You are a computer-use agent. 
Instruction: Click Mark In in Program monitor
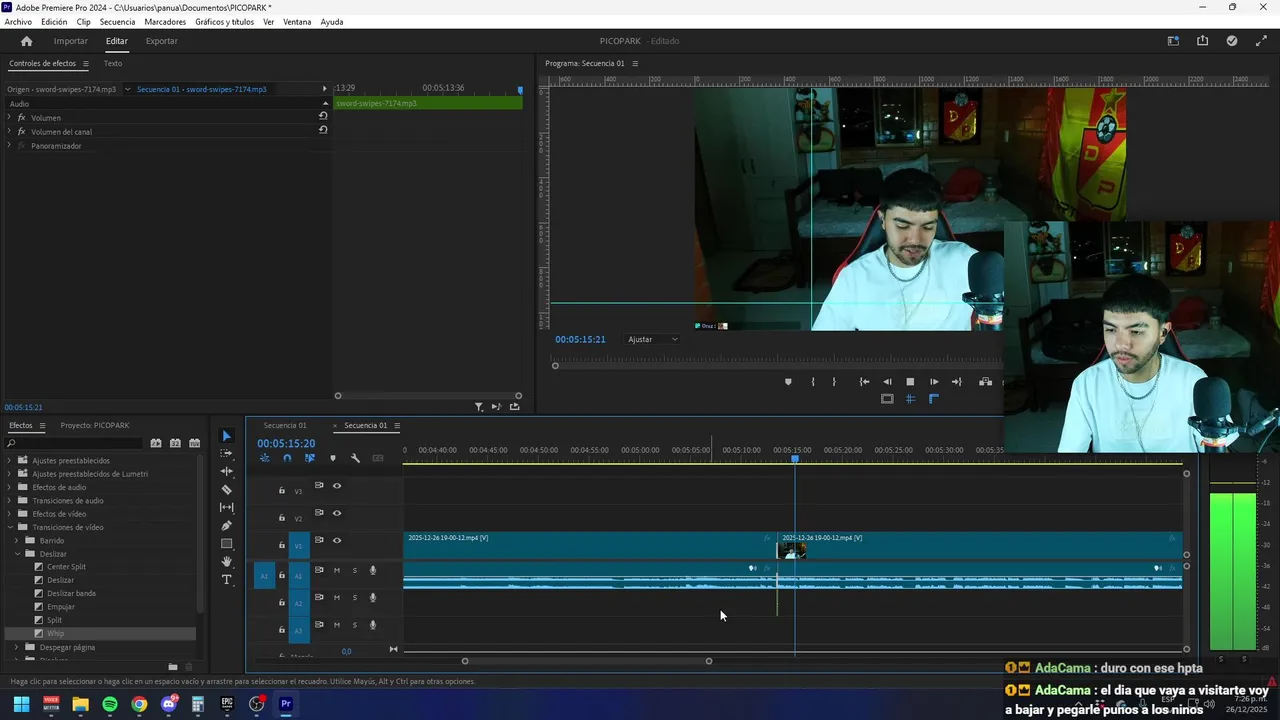812,382
